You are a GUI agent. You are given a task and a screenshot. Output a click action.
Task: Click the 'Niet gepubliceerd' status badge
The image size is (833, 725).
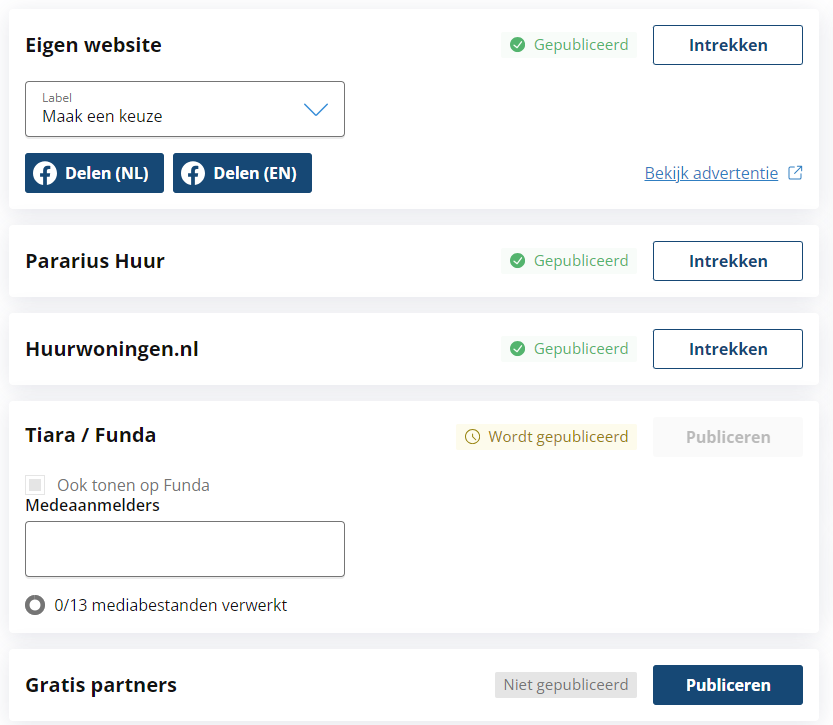click(x=566, y=685)
